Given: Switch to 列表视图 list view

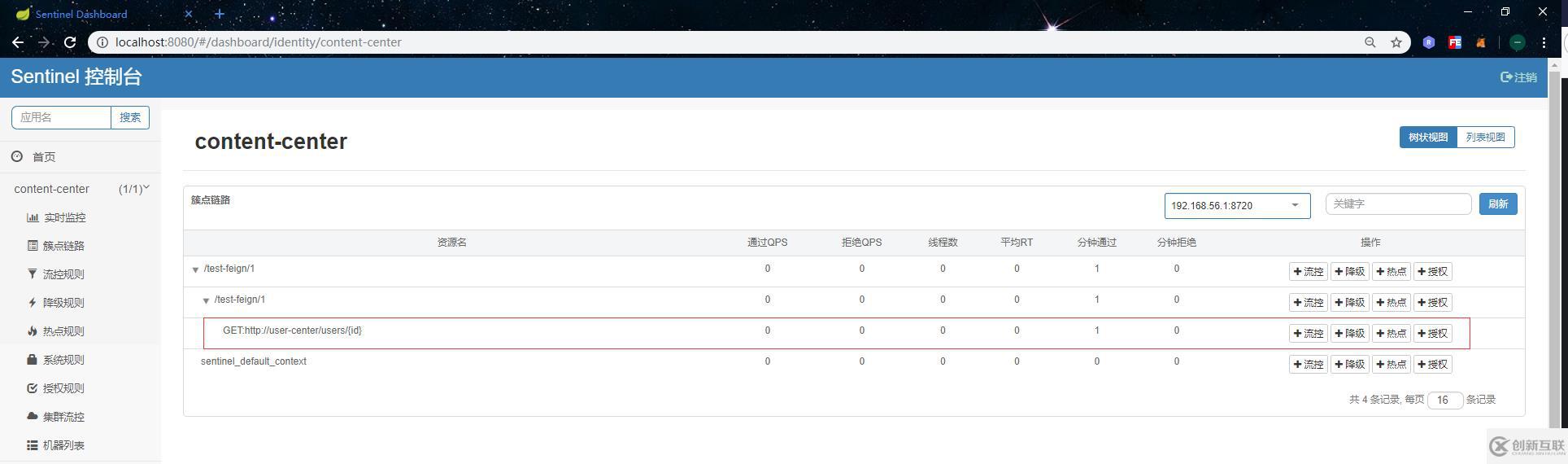Looking at the screenshot, I should (x=1486, y=138).
